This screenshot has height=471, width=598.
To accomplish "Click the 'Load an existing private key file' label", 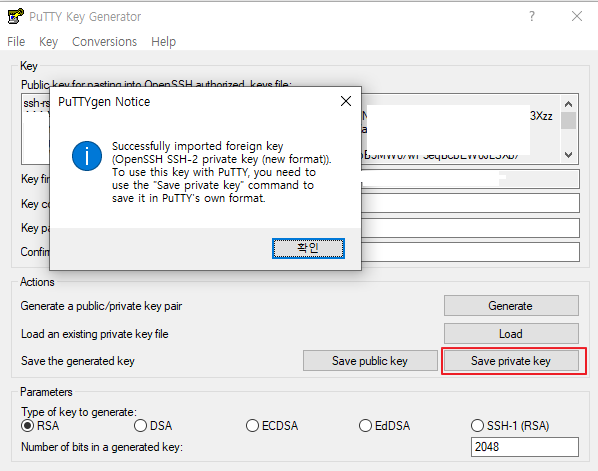I will tap(95, 334).
